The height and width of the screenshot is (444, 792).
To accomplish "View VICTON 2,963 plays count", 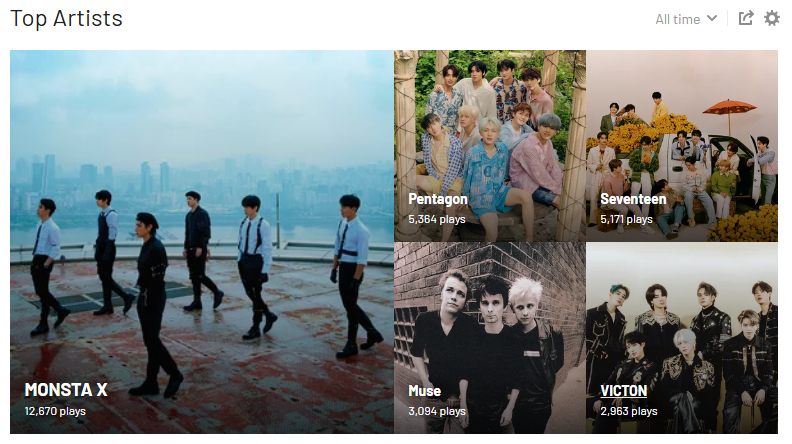I will click(x=628, y=411).
